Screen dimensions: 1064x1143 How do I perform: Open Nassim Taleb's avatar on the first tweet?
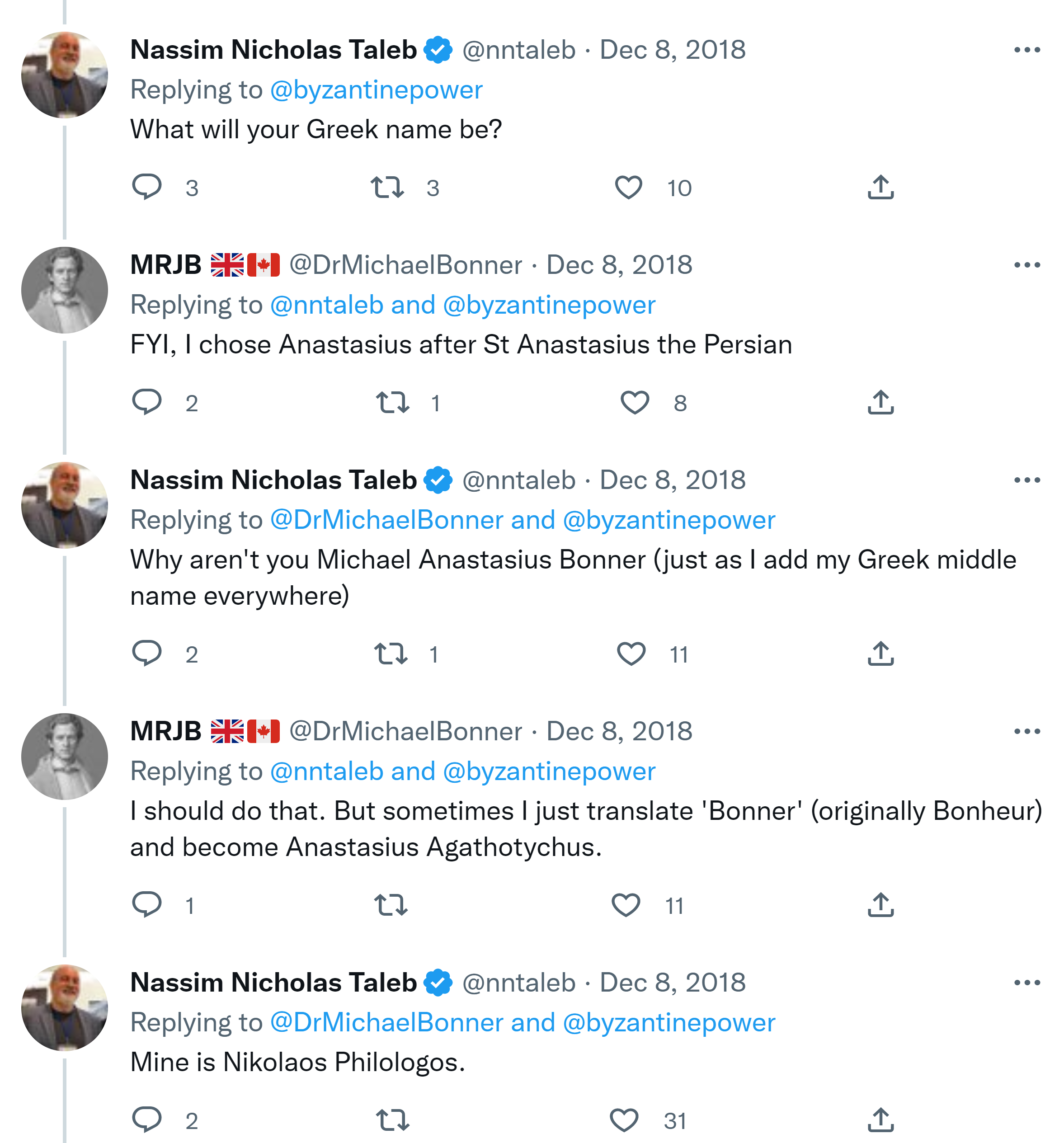click(65, 75)
